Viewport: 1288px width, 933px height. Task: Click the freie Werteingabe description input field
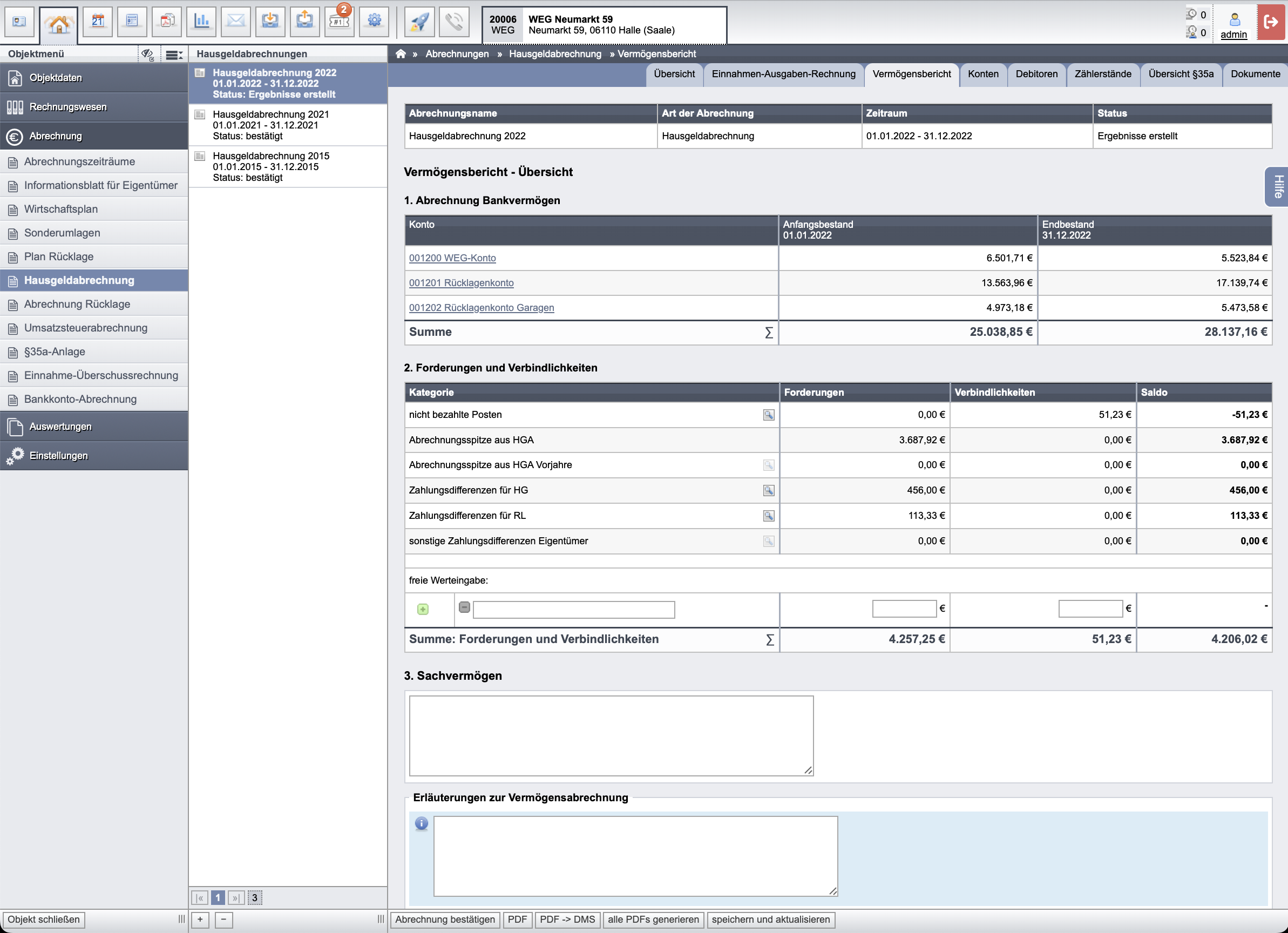coord(574,610)
